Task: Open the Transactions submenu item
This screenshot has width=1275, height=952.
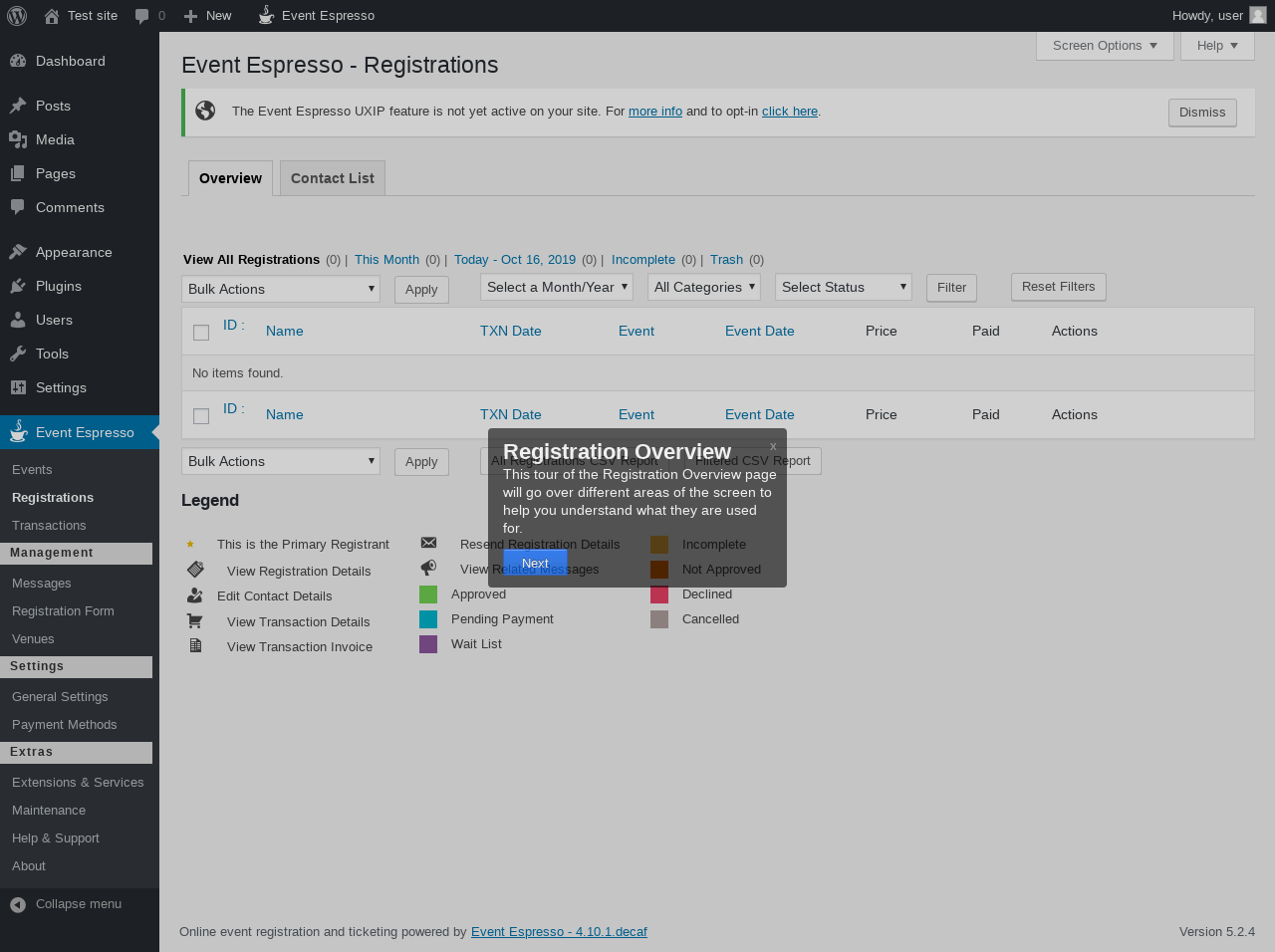Action: pyautogui.click(x=49, y=526)
